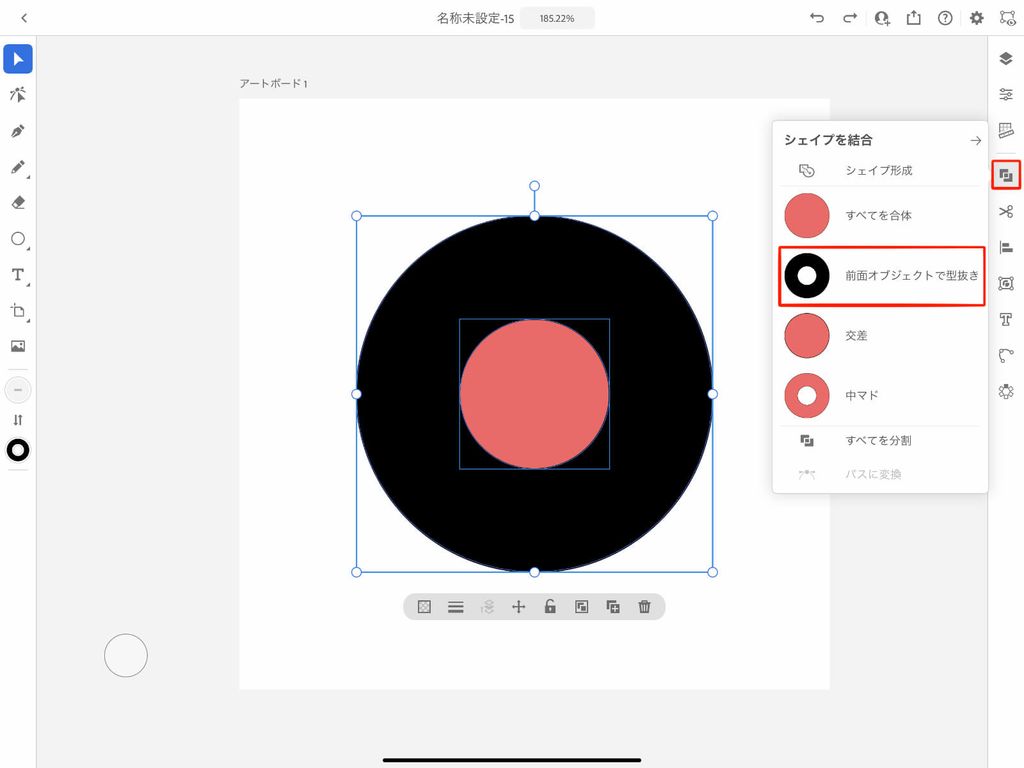The height and width of the screenshot is (768, 1024).
Task: Go back using the top-left chevron
Action: pyautogui.click(x=24, y=18)
